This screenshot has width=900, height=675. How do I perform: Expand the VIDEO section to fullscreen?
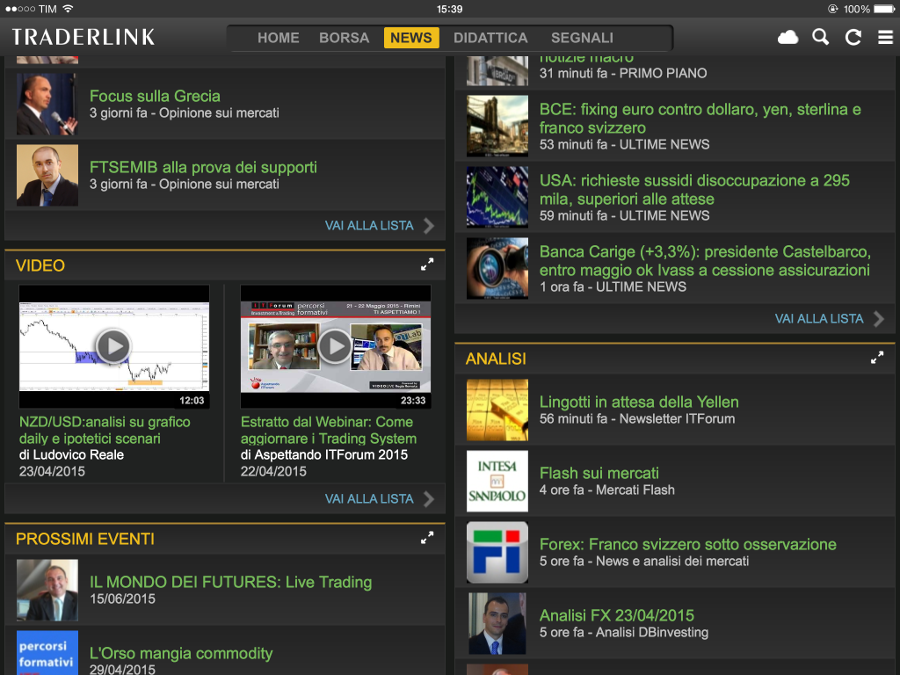[x=427, y=265]
